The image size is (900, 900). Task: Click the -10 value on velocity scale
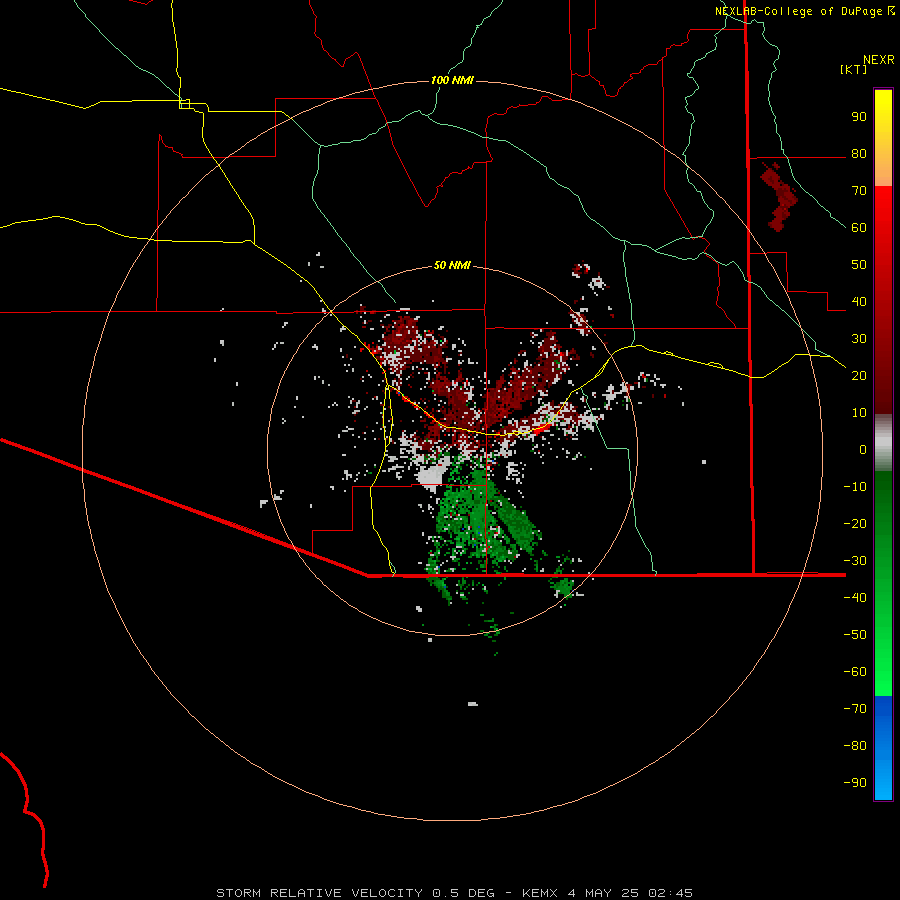(x=855, y=487)
